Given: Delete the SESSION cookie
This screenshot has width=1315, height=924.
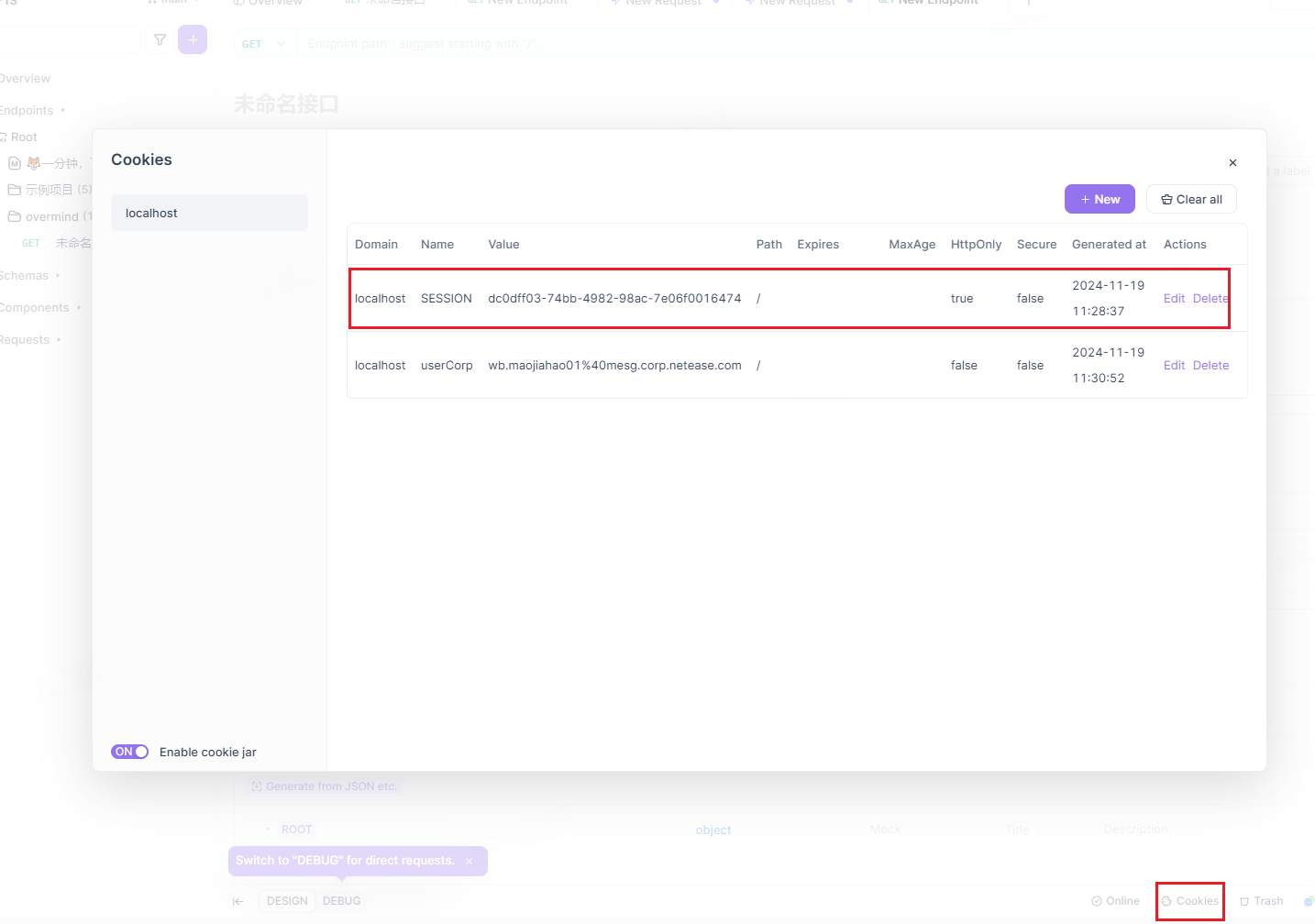Looking at the screenshot, I should (1210, 298).
